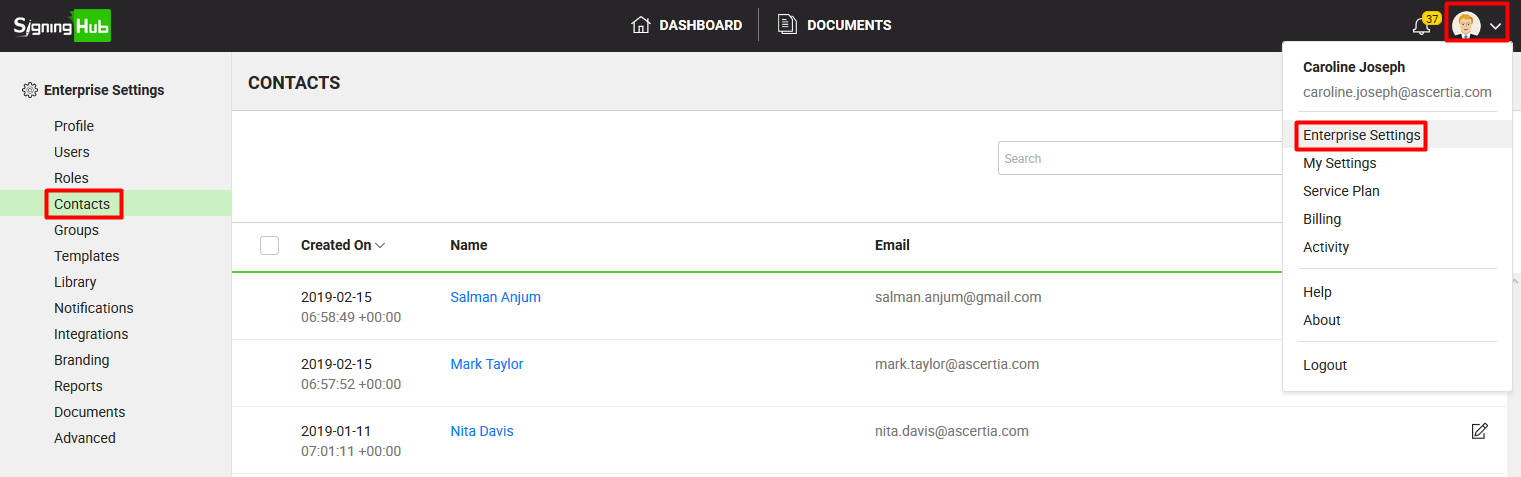
Task: Click the SigningHub logo
Action: pos(62,26)
